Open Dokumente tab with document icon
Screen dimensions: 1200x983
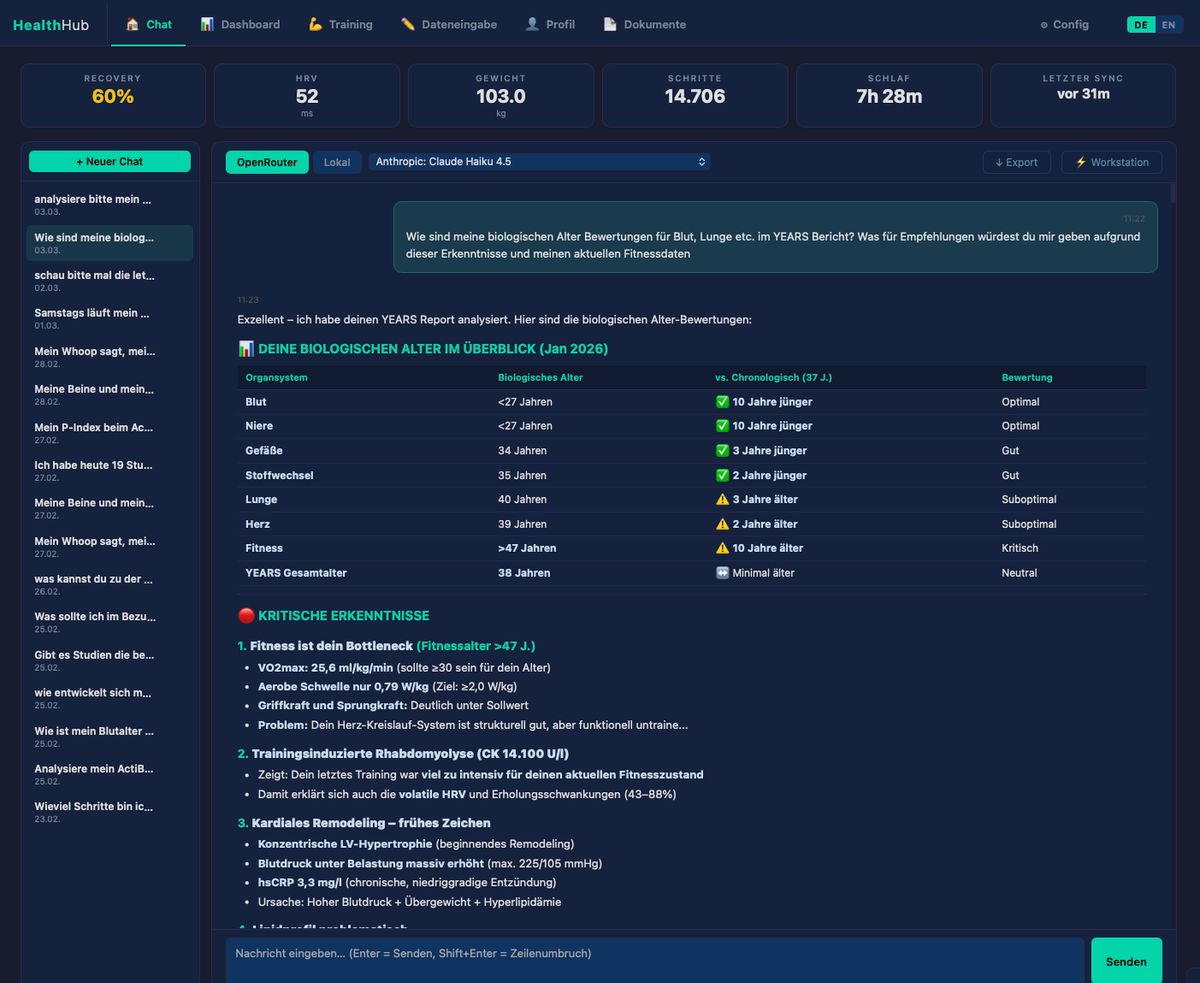(645, 25)
